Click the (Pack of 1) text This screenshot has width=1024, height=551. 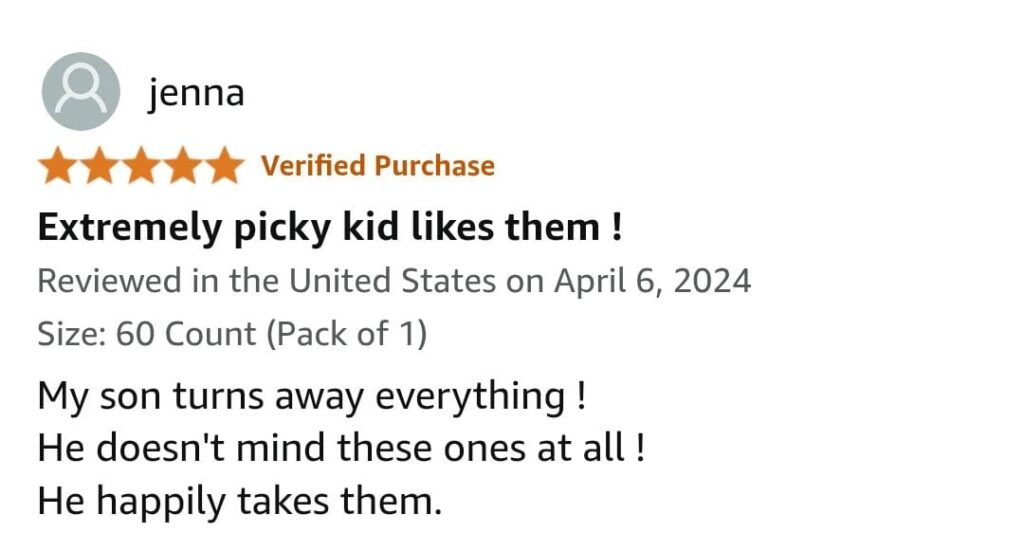[346, 333]
